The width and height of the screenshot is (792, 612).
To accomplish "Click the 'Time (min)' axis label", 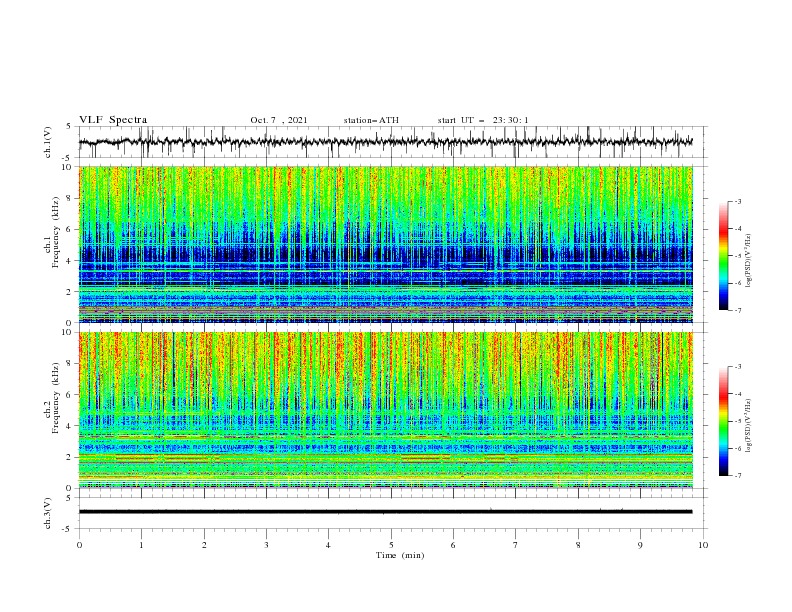I will pyautogui.click(x=400, y=555).
